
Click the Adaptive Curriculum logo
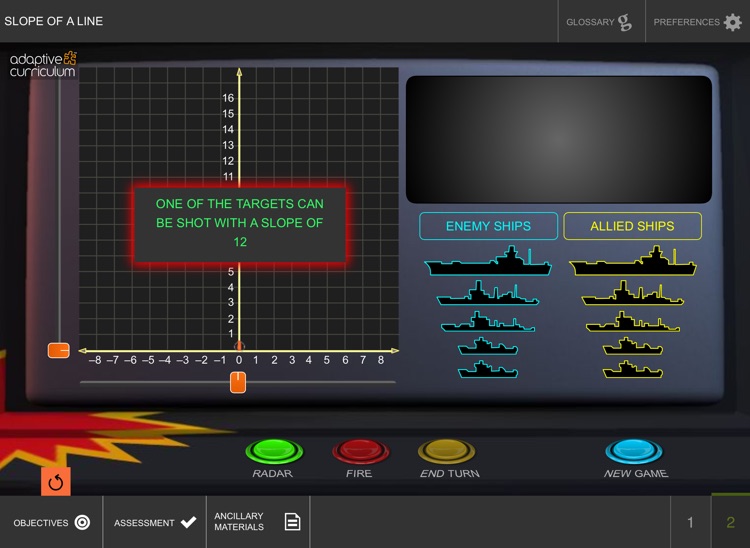click(x=43, y=65)
